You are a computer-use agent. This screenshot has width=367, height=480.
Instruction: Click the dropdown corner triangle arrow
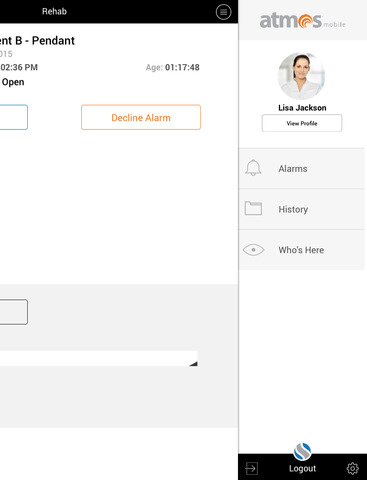[x=194, y=364]
